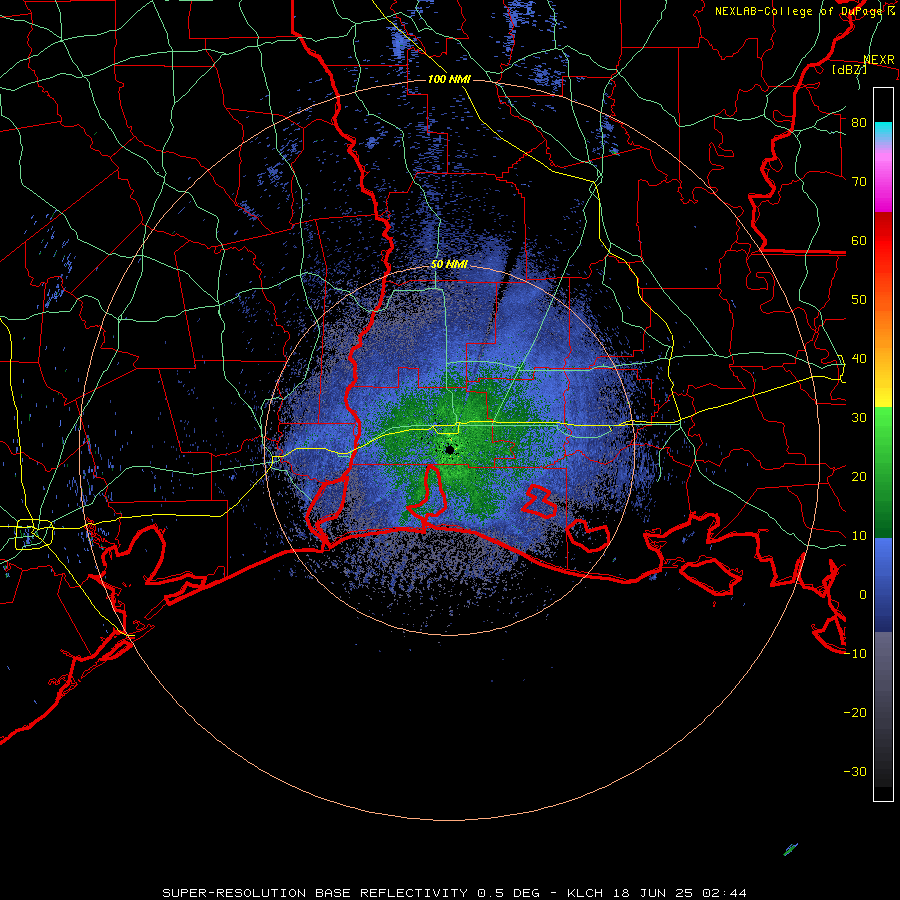Click the SUPER-RESOLUTION BASE REFLECTIVITY caption text
The image size is (900, 900).
pos(315,893)
